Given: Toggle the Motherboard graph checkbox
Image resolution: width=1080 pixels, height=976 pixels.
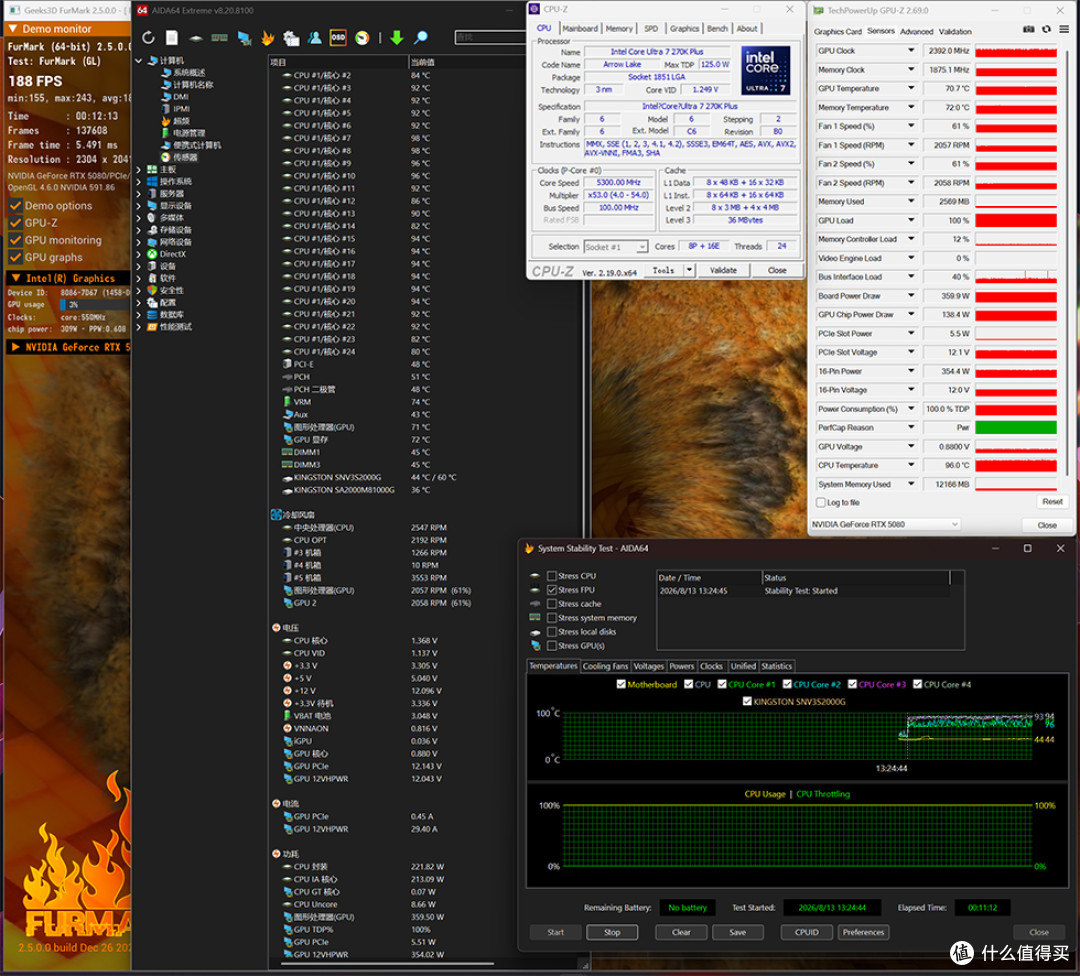Looking at the screenshot, I should click(x=621, y=684).
